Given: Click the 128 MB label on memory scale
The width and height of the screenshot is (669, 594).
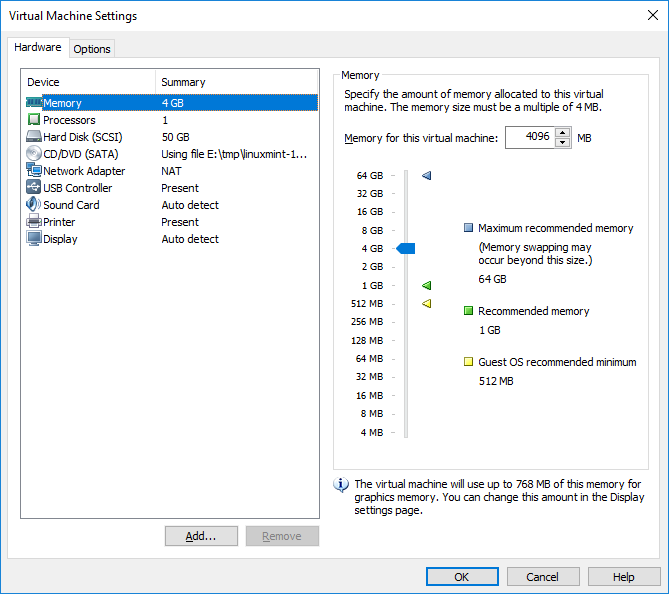Looking at the screenshot, I should point(367,341).
